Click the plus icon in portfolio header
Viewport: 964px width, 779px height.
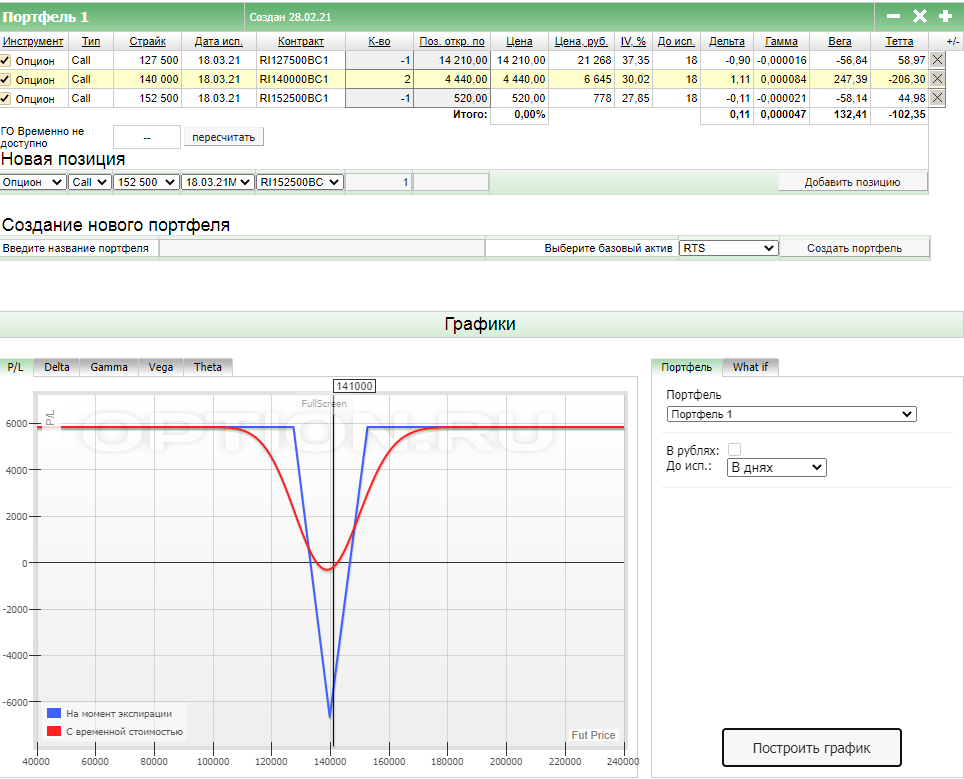point(946,17)
